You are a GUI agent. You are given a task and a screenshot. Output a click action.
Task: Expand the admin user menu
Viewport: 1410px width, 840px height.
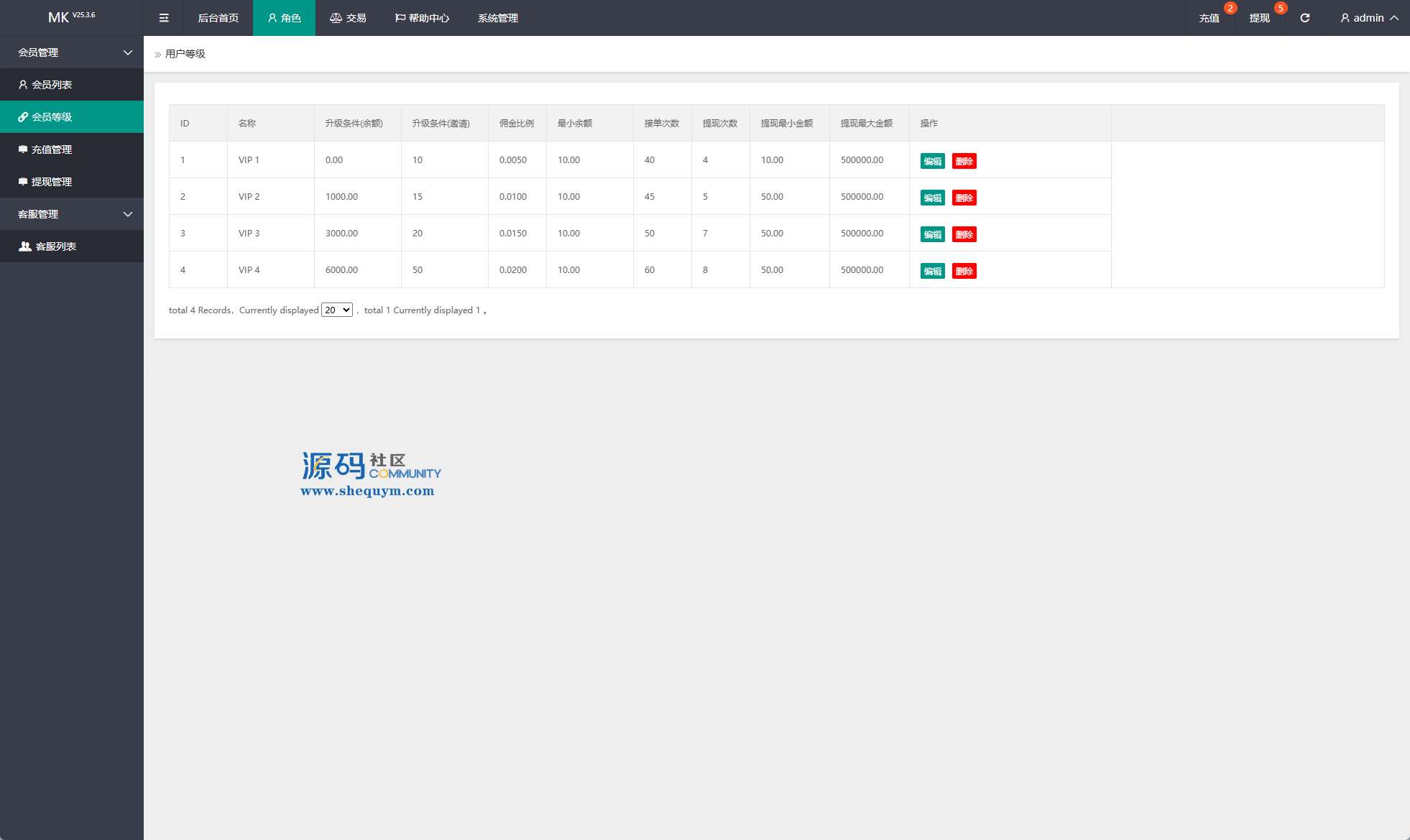1369,18
